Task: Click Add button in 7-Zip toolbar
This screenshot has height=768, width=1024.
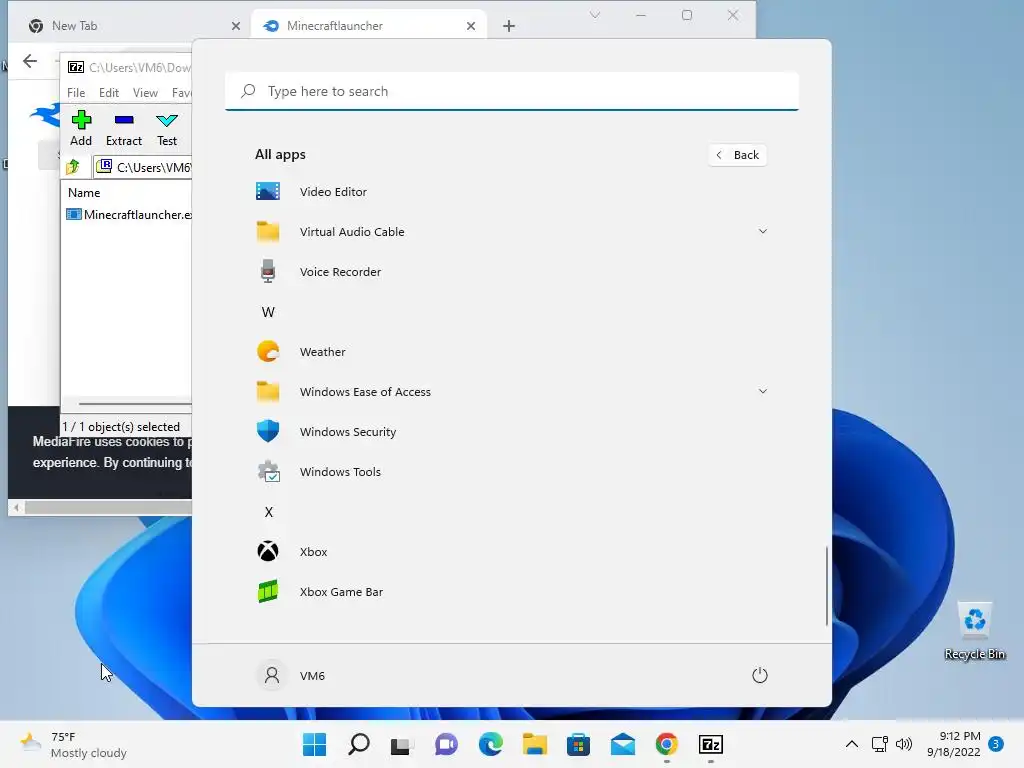Action: coord(81,128)
